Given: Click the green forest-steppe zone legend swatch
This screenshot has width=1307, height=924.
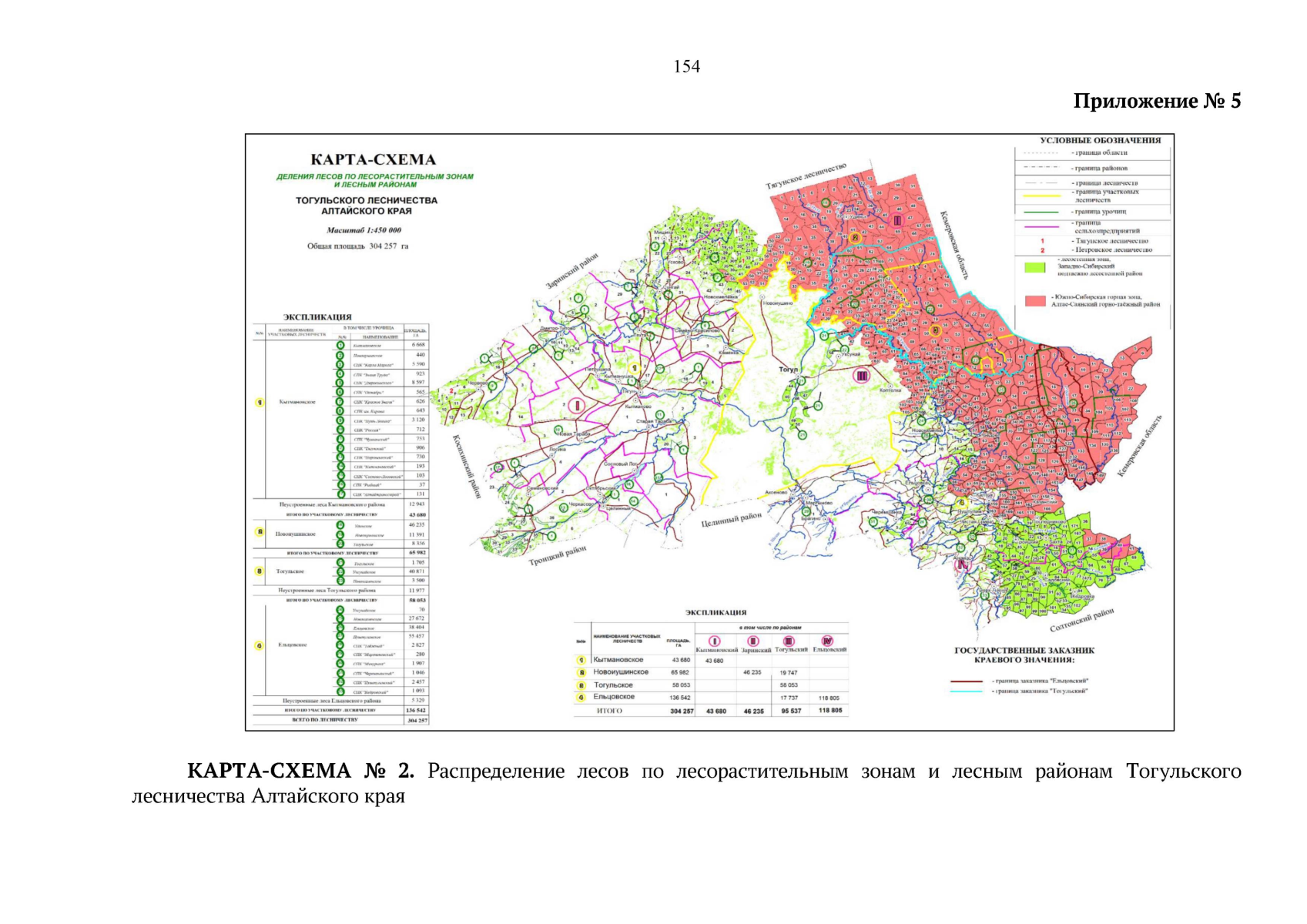Looking at the screenshot, I should [x=1034, y=267].
